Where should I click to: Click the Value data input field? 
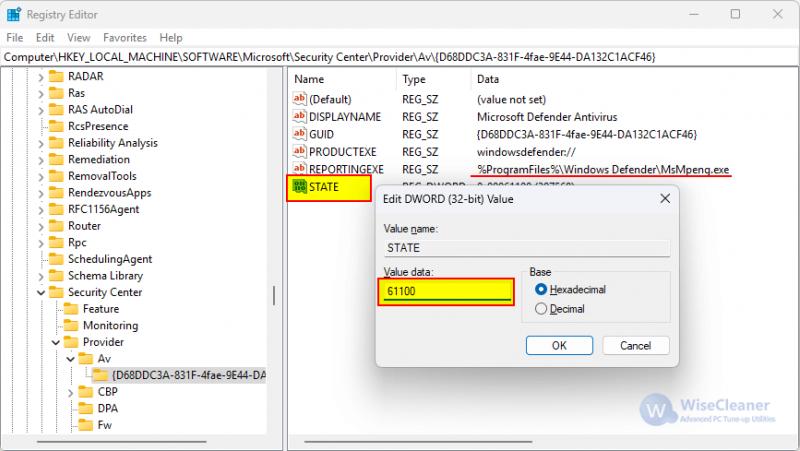click(446, 291)
